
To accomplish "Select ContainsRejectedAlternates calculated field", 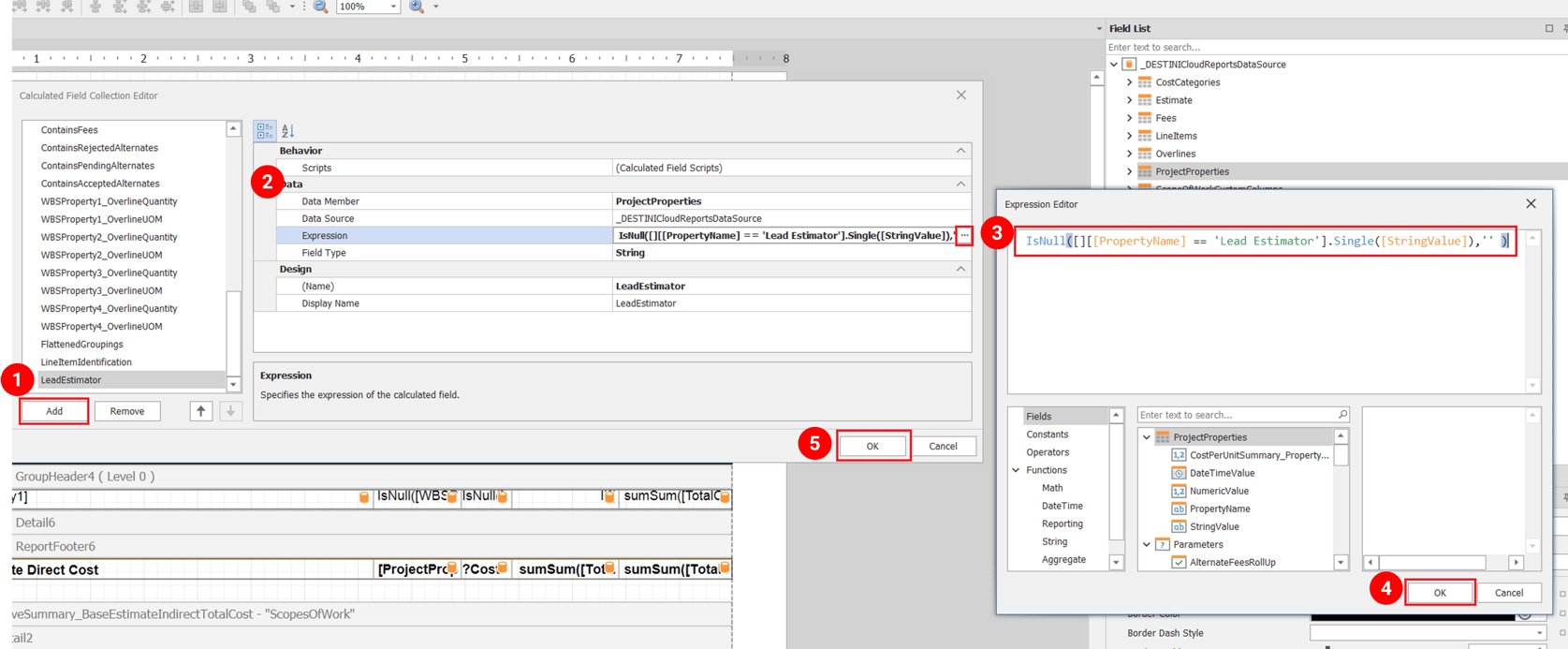I will pos(99,148).
